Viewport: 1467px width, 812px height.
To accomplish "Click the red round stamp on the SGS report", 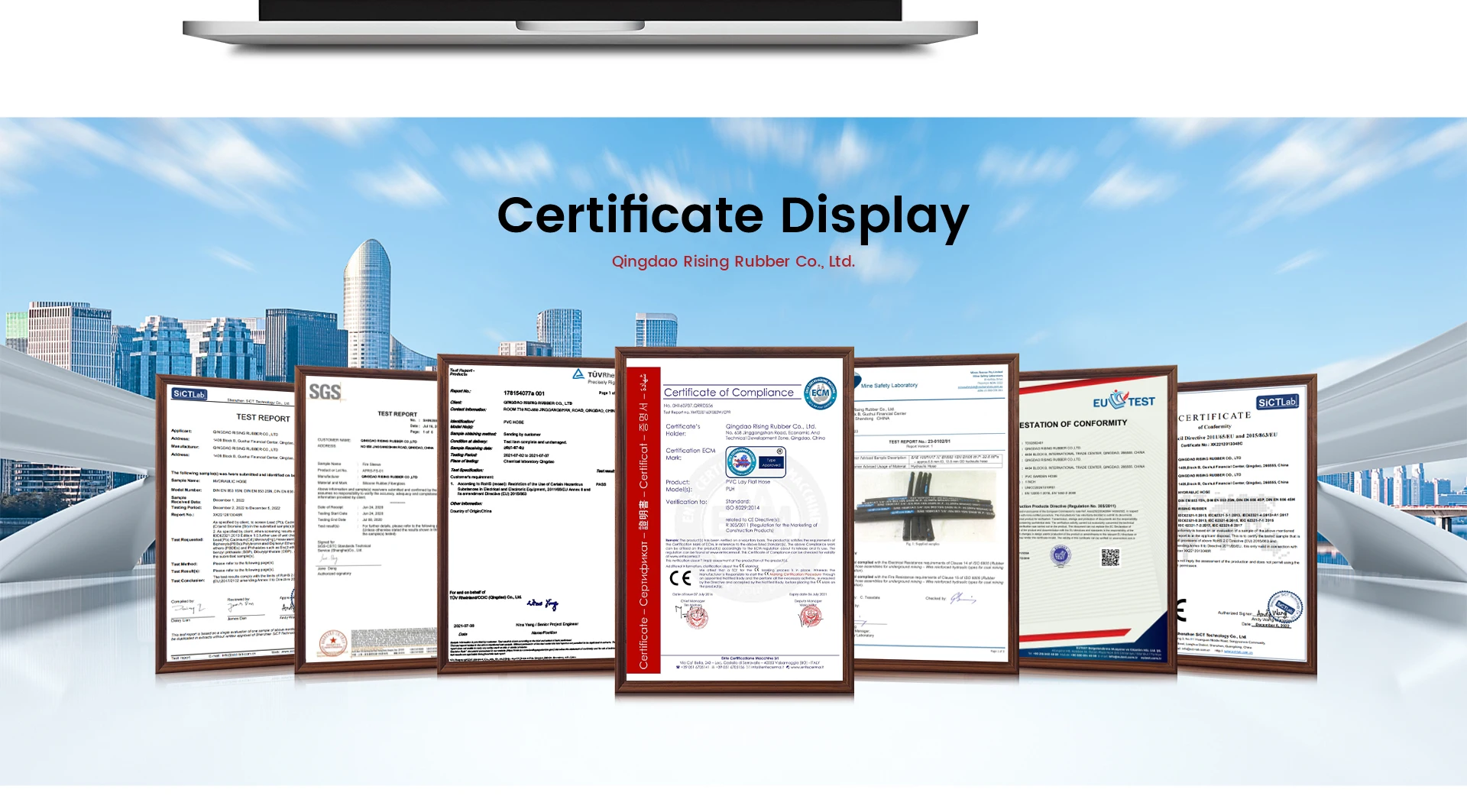I will (333, 643).
